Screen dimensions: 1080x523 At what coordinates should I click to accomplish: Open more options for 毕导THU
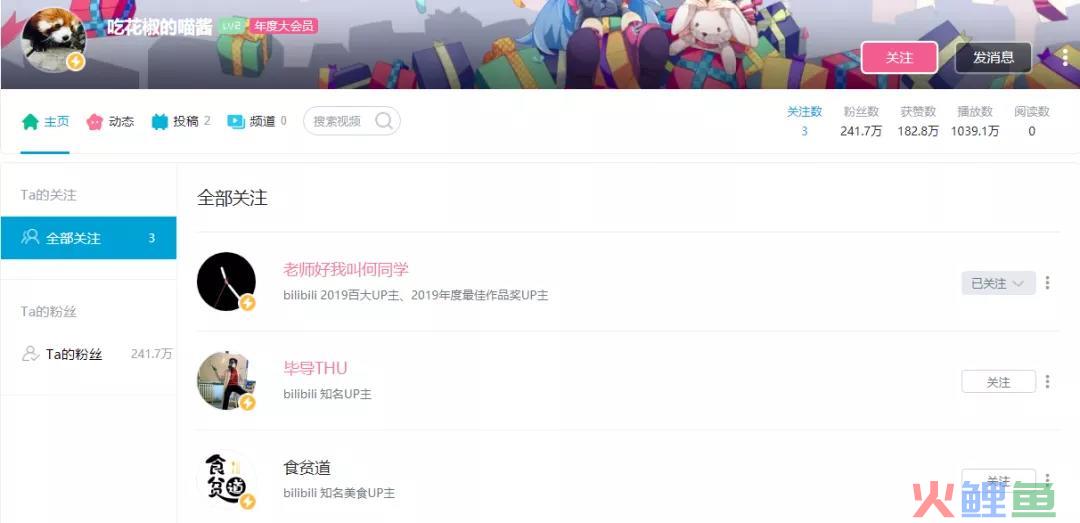pyautogui.click(x=1048, y=381)
